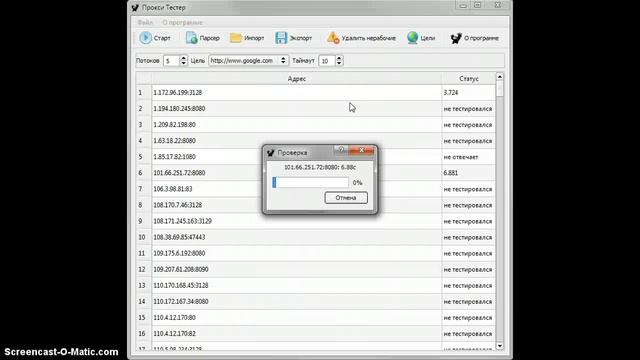
Task: Click the status value 6.881
Action: pos(451,173)
